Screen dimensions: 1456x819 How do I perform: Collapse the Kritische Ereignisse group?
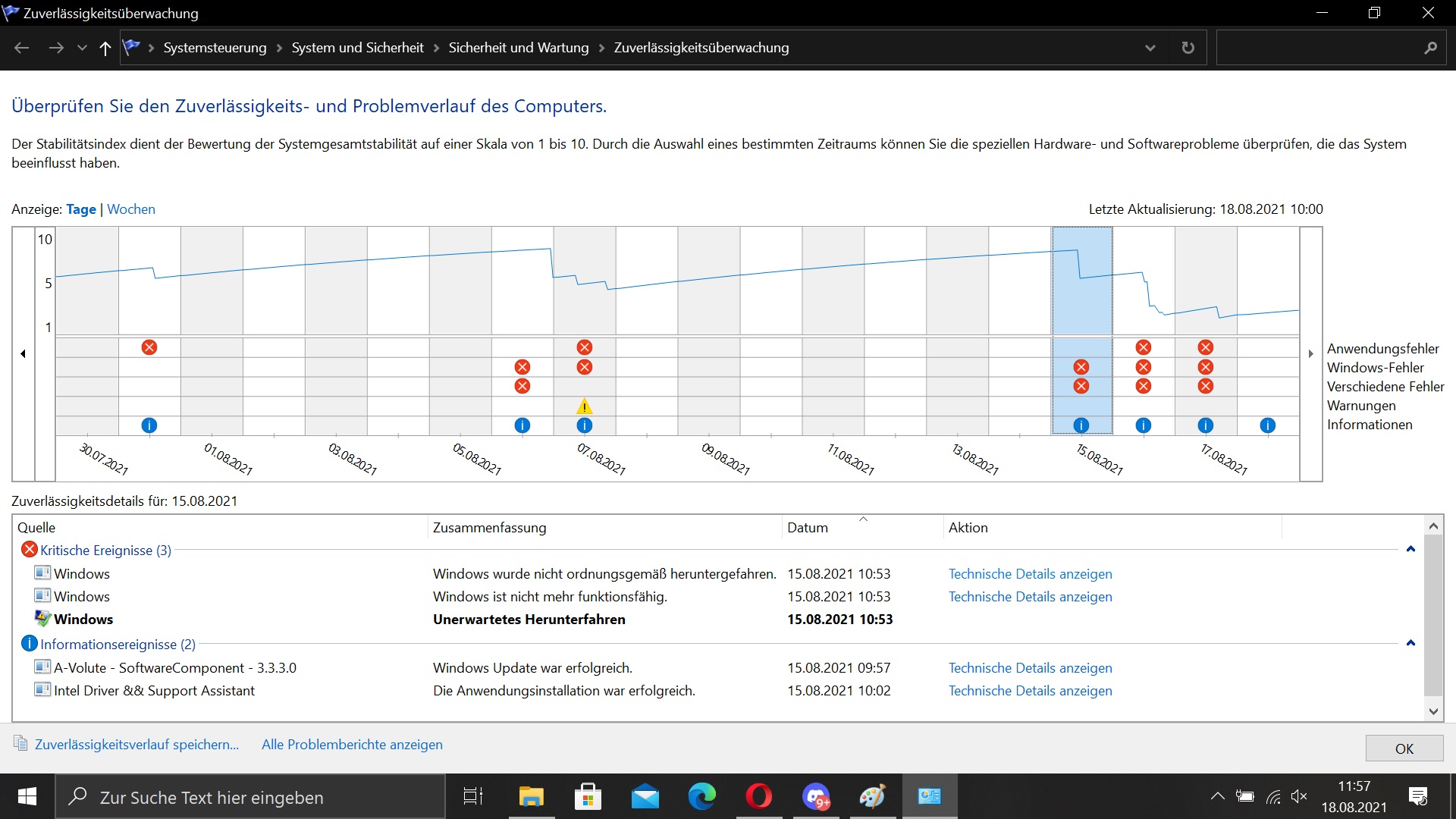click(x=1410, y=549)
